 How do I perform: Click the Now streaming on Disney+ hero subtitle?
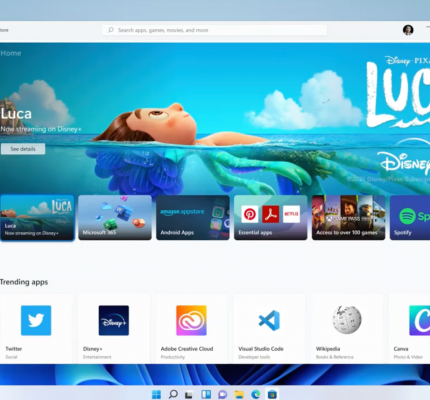[x=41, y=129]
